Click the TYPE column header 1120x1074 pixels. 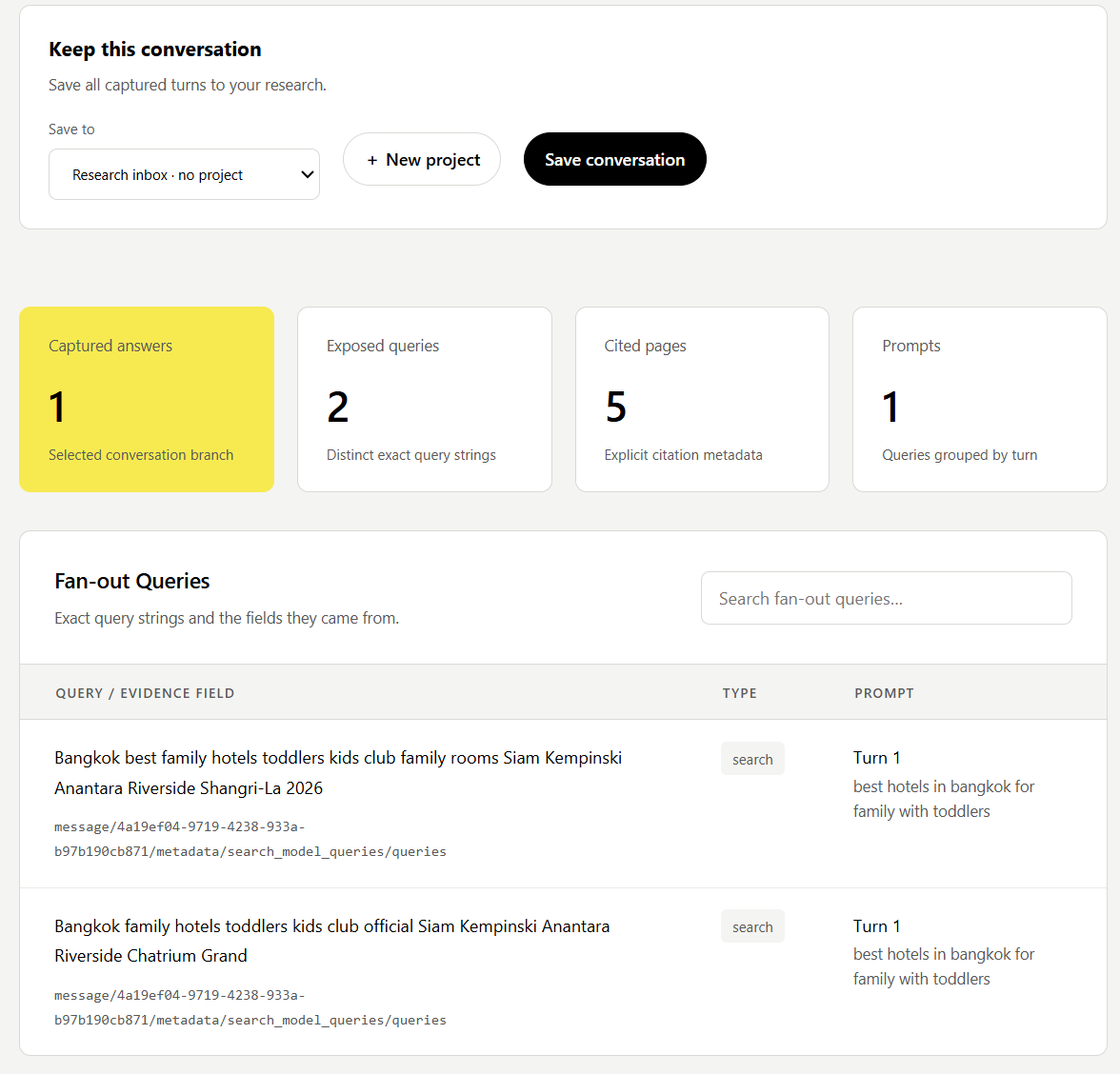[x=739, y=693]
